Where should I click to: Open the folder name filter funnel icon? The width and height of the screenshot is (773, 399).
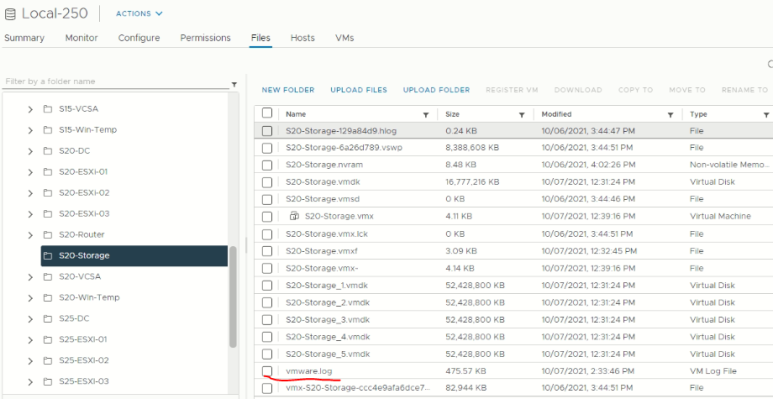tap(234, 84)
